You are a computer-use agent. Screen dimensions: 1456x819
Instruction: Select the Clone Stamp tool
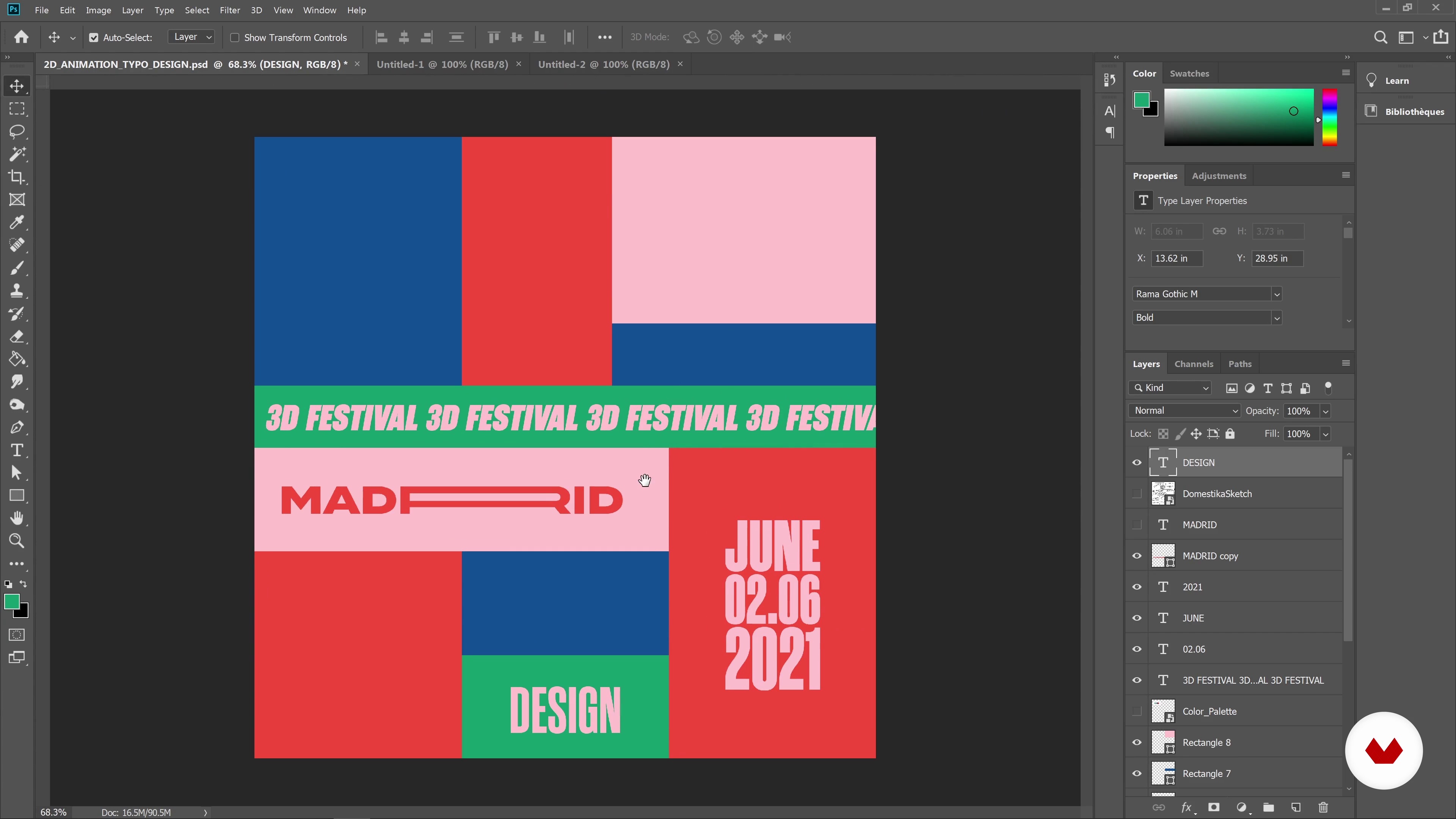click(x=17, y=290)
